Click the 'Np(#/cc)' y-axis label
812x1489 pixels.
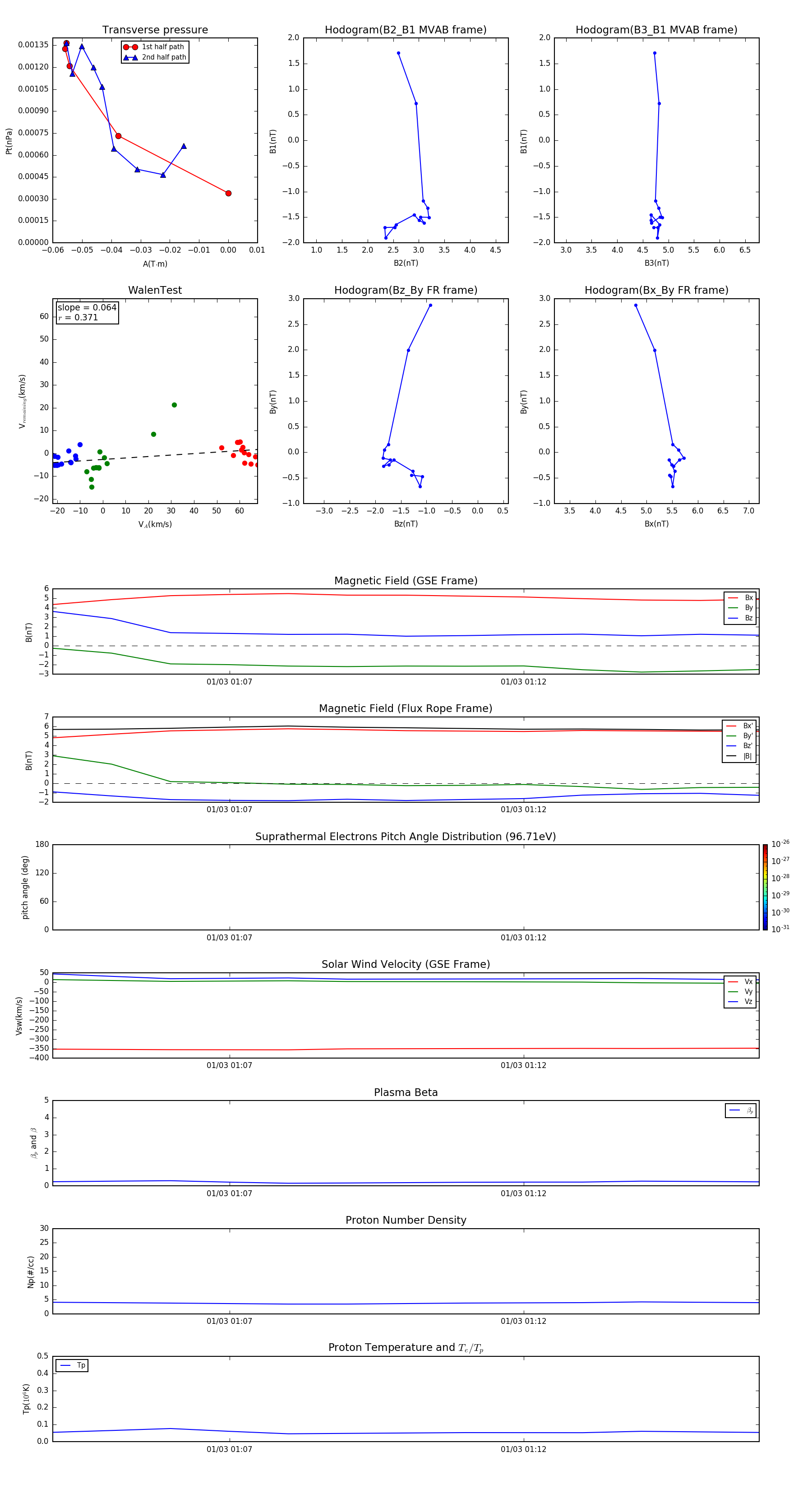31,1272
